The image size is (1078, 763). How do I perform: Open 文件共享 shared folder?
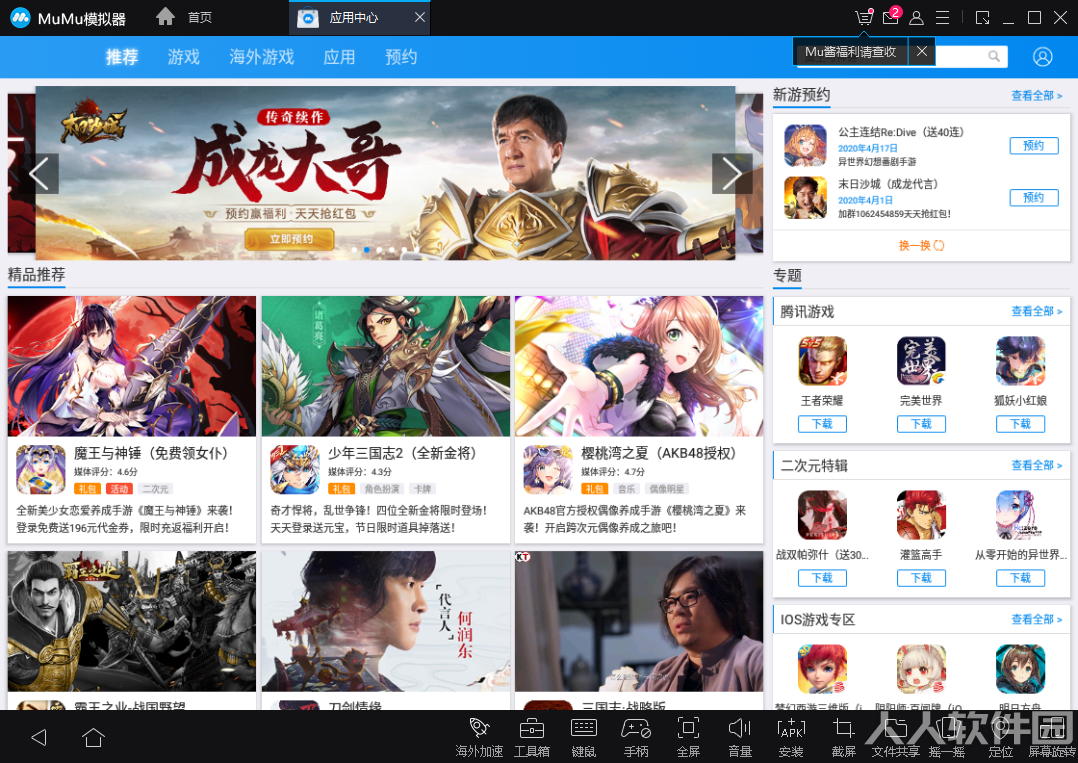pyautogui.click(x=895, y=737)
